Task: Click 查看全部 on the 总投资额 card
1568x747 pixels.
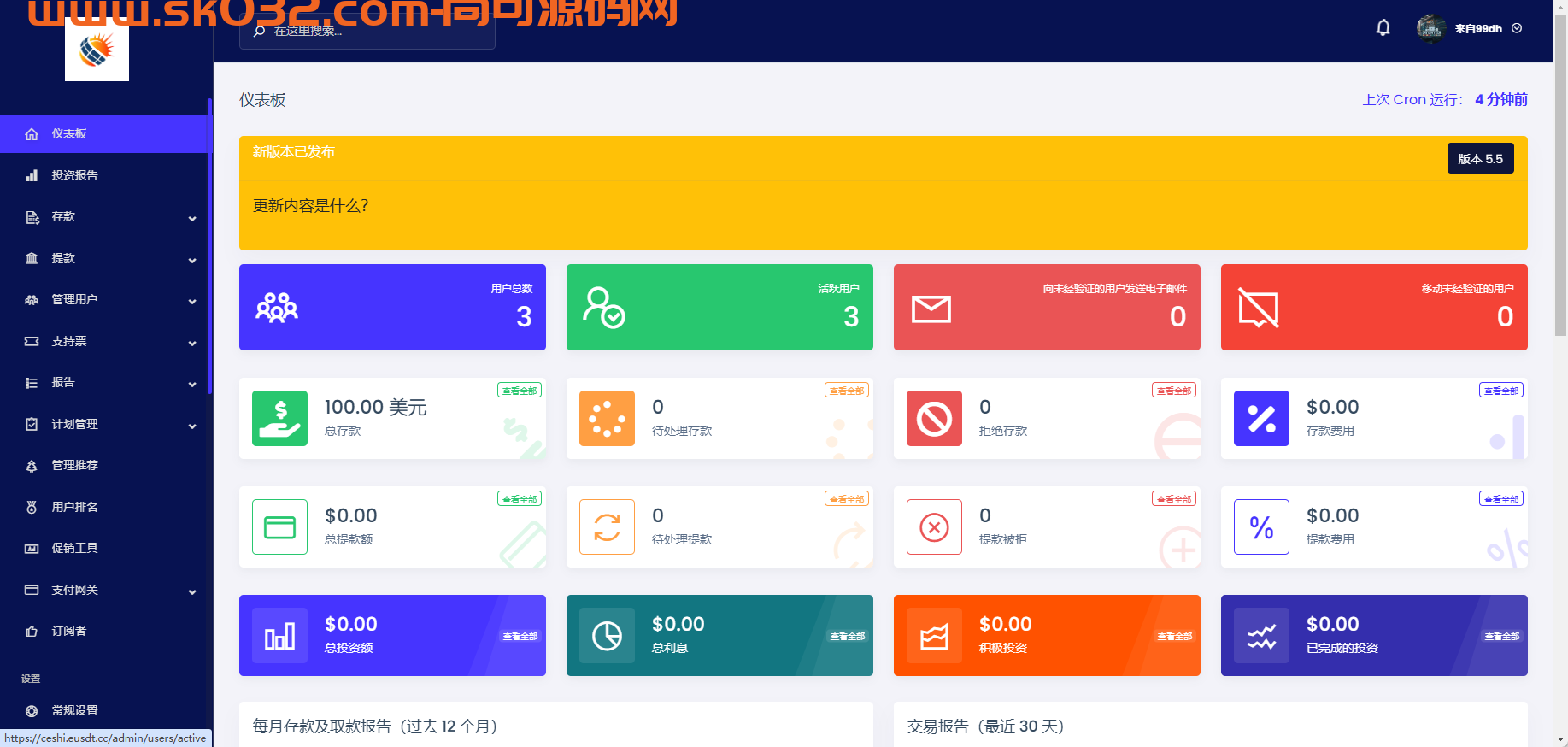Action: point(520,636)
